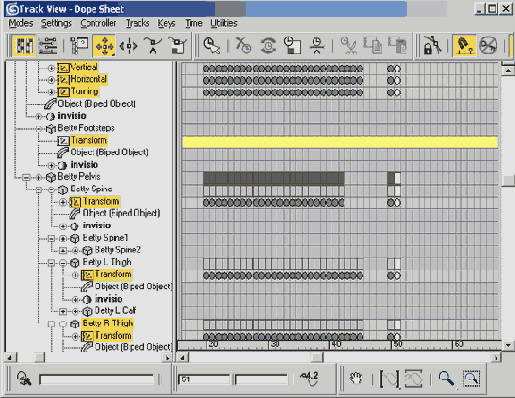
Task: Select Betty Footsteps in the hierarchy
Action: click(86, 128)
